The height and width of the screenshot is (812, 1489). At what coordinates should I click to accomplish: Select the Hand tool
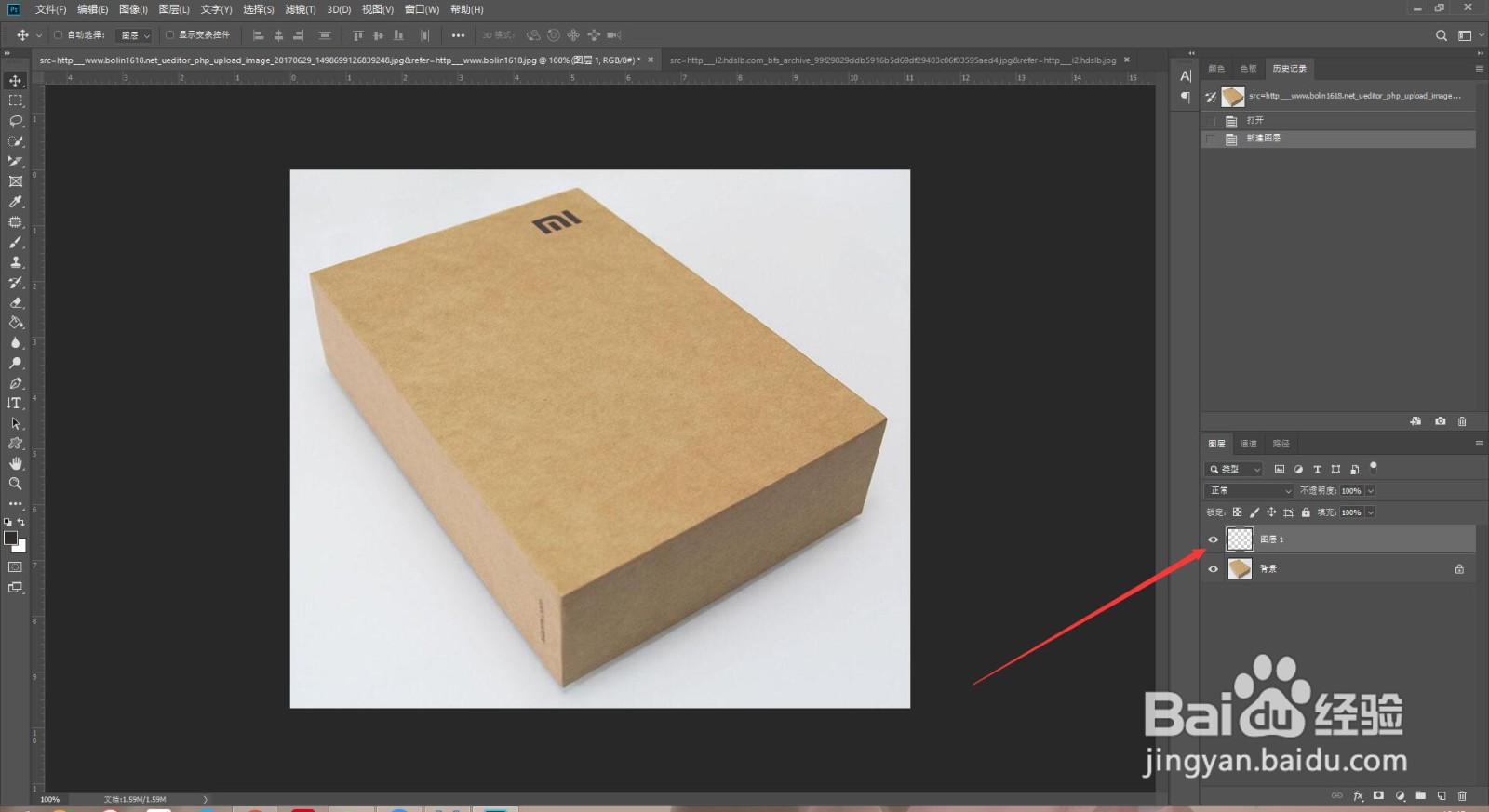tap(16, 463)
